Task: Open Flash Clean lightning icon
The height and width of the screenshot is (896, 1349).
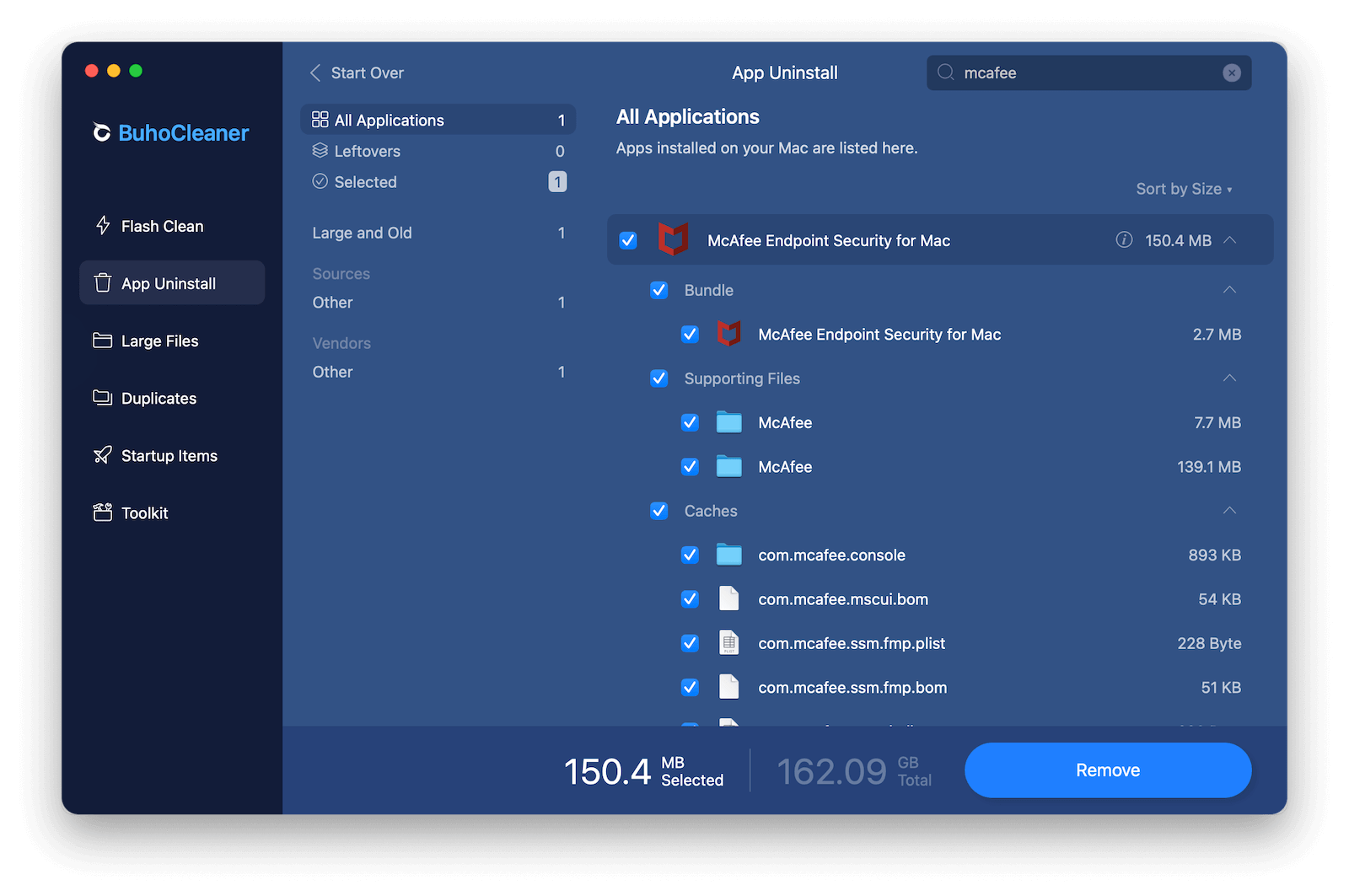Action: click(x=103, y=225)
